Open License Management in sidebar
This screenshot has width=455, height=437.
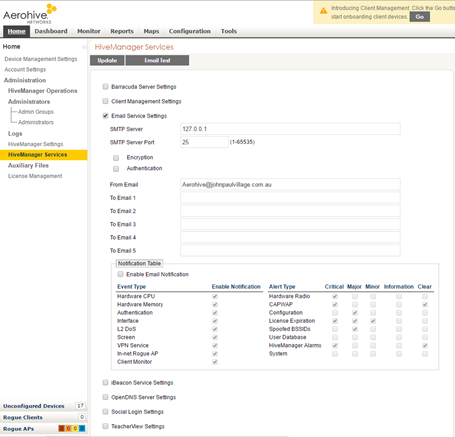[x=35, y=176]
